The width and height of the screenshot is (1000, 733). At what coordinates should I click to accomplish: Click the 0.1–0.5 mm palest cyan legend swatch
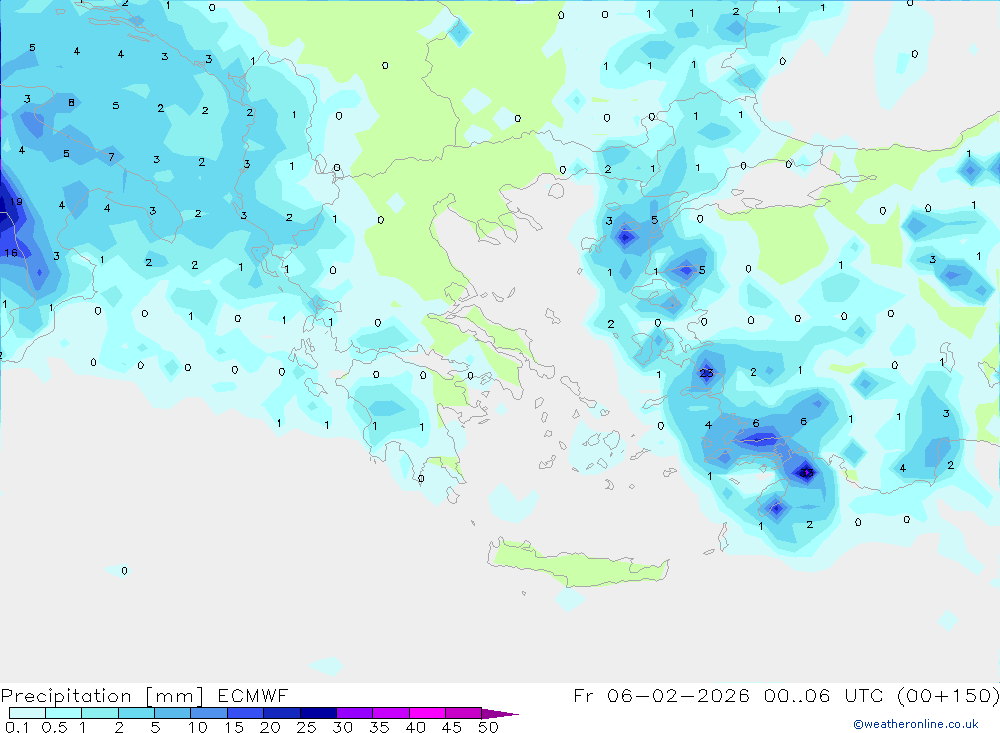coord(27,713)
